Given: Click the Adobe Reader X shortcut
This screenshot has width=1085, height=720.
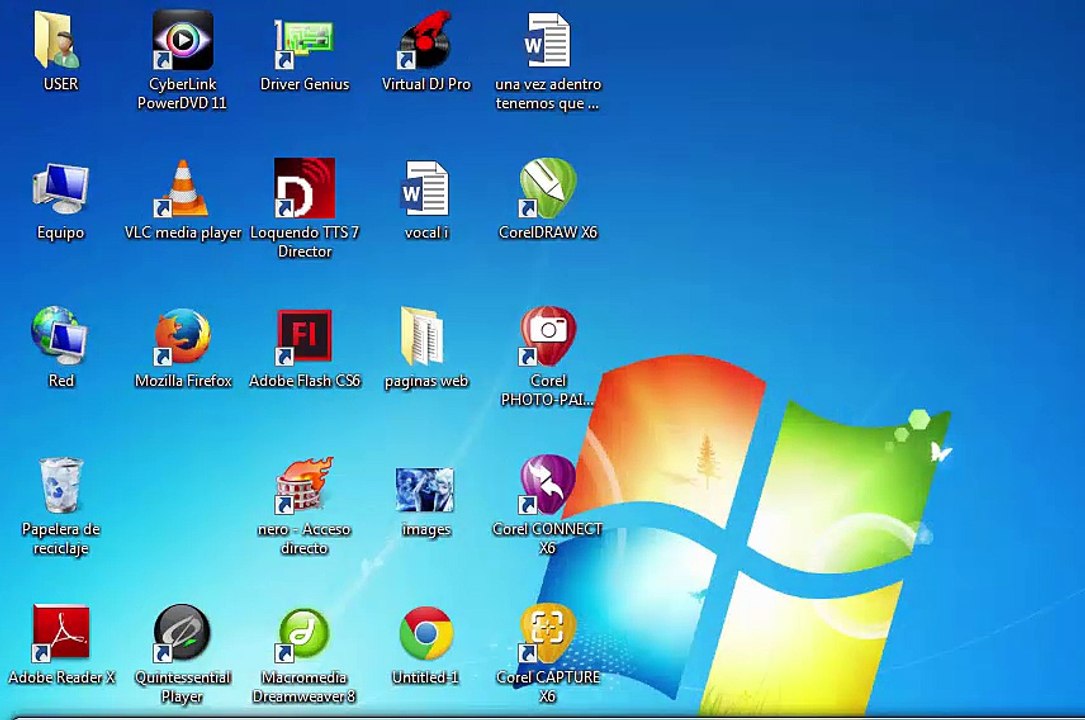Looking at the screenshot, I should click(x=61, y=634).
